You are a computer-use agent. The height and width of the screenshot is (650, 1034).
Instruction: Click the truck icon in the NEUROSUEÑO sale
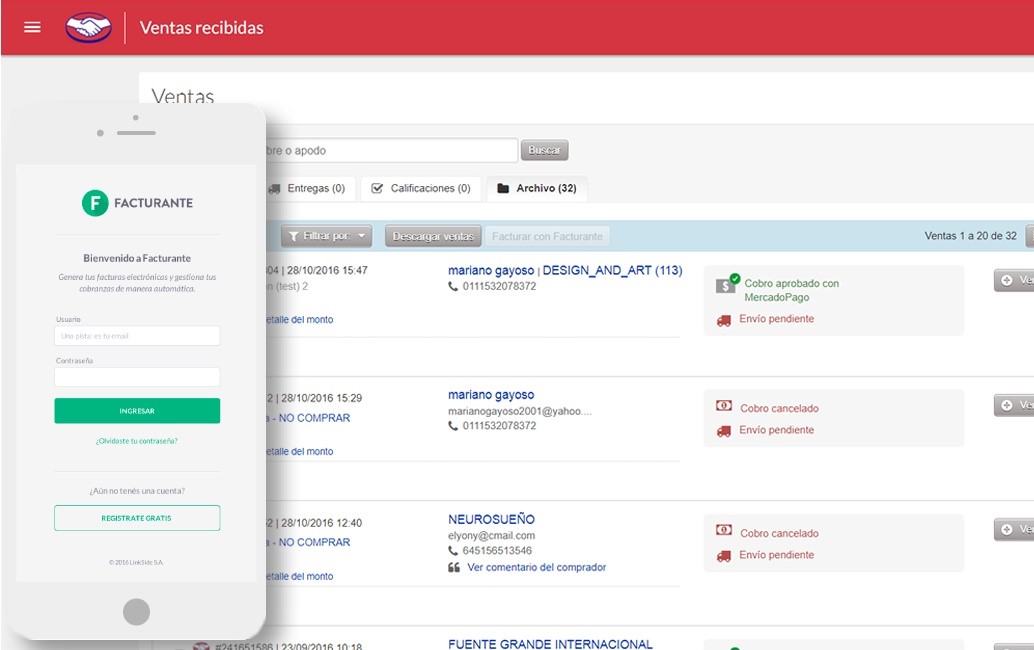point(724,556)
